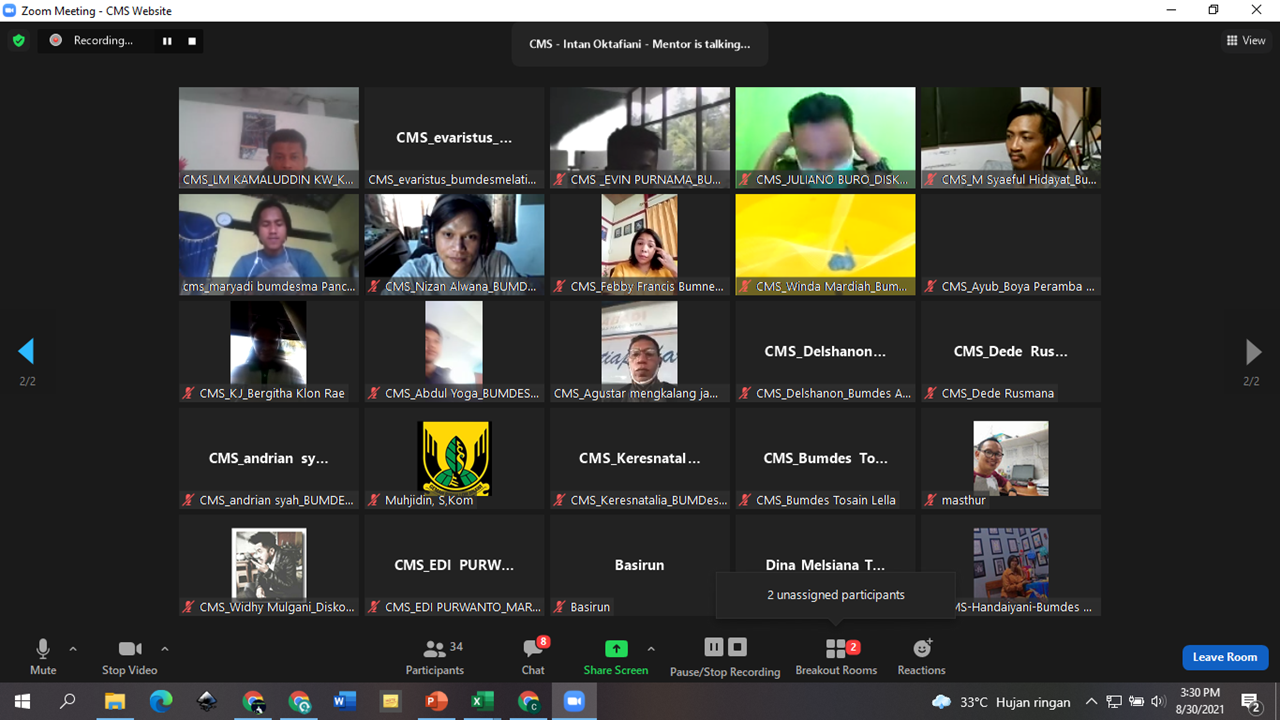Select CMS_KJ_Bergitha Klon Rae tile
Screen dimensions: 1280x720
(269, 351)
